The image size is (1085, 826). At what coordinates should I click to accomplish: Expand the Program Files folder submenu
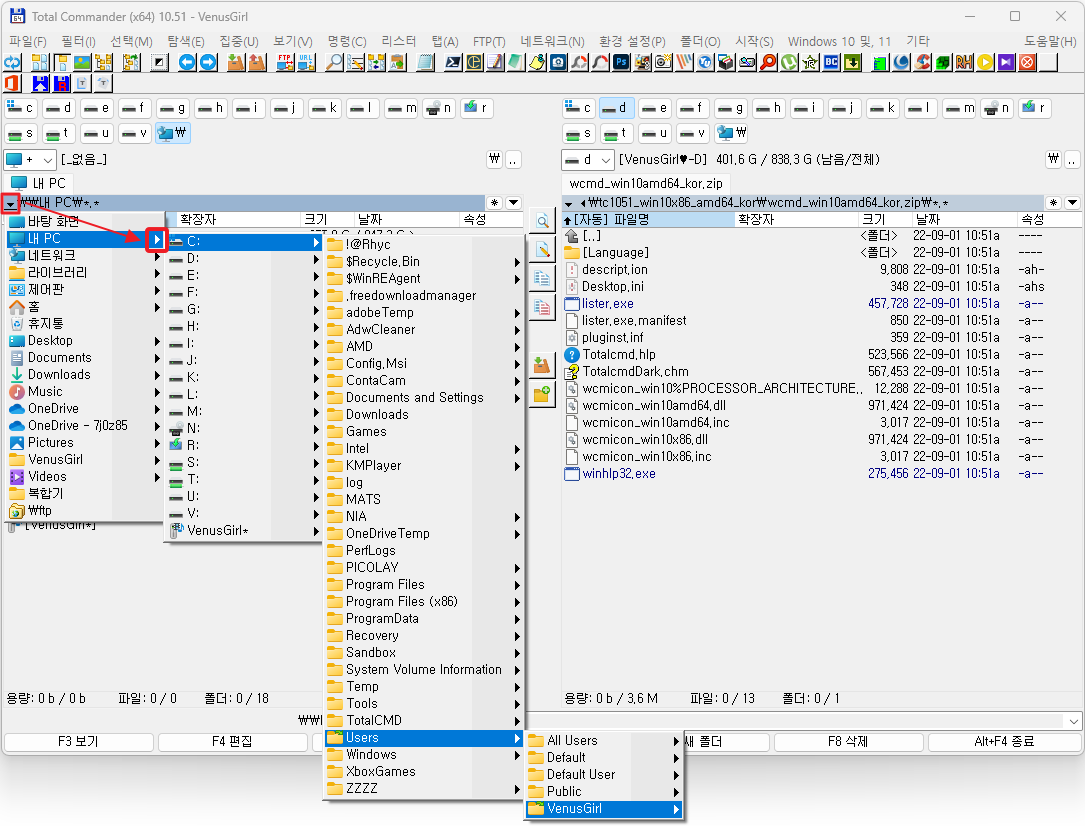tap(517, 585)
